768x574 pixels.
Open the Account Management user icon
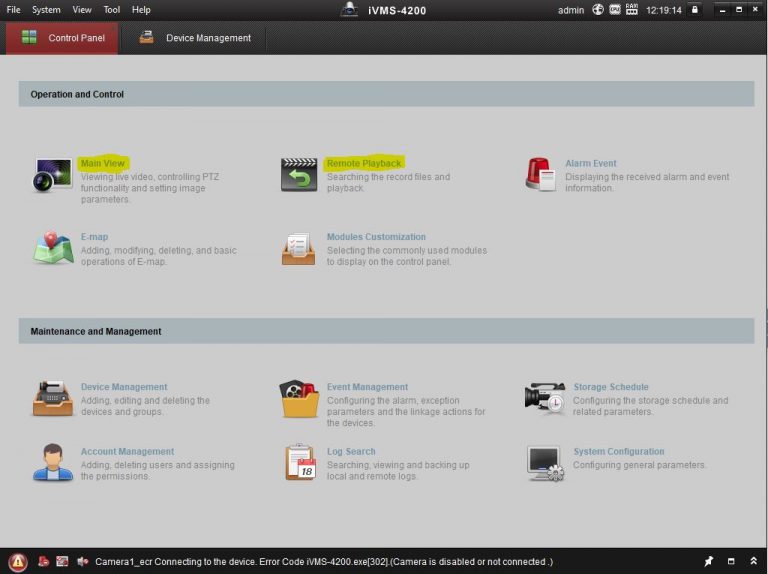[53, 462]
